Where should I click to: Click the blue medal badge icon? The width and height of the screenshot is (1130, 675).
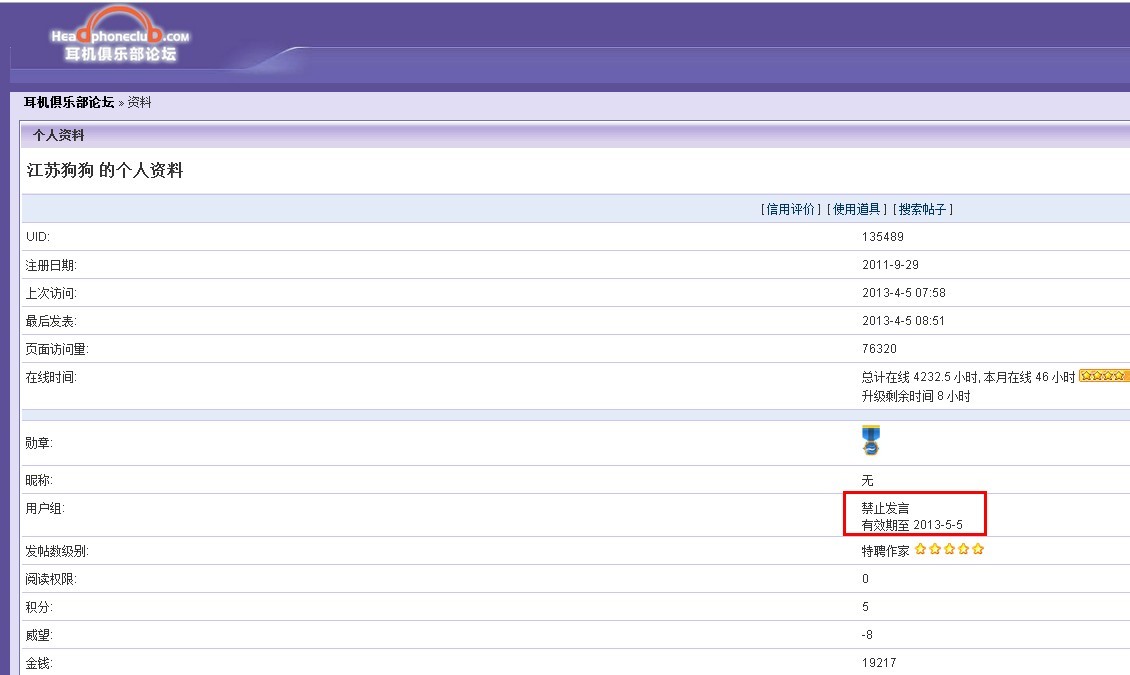pos(871,440)
